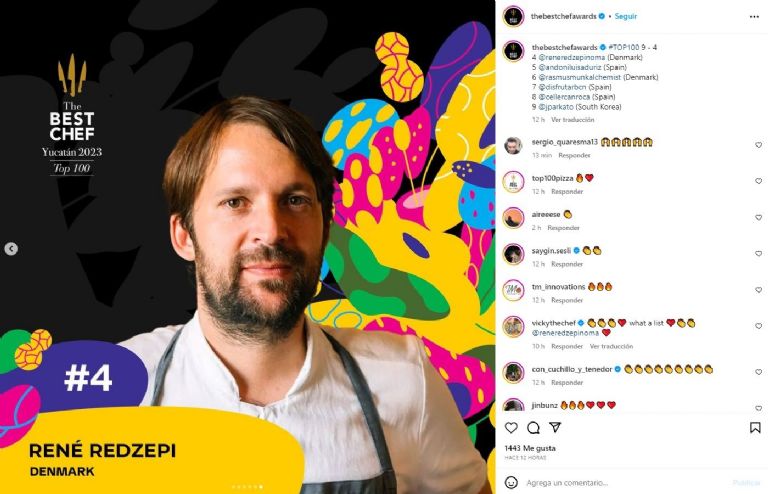Open the three-dot more options menu
Image resolution: width=768 pixels, height=494 pixels.
(x=754, y=17)
